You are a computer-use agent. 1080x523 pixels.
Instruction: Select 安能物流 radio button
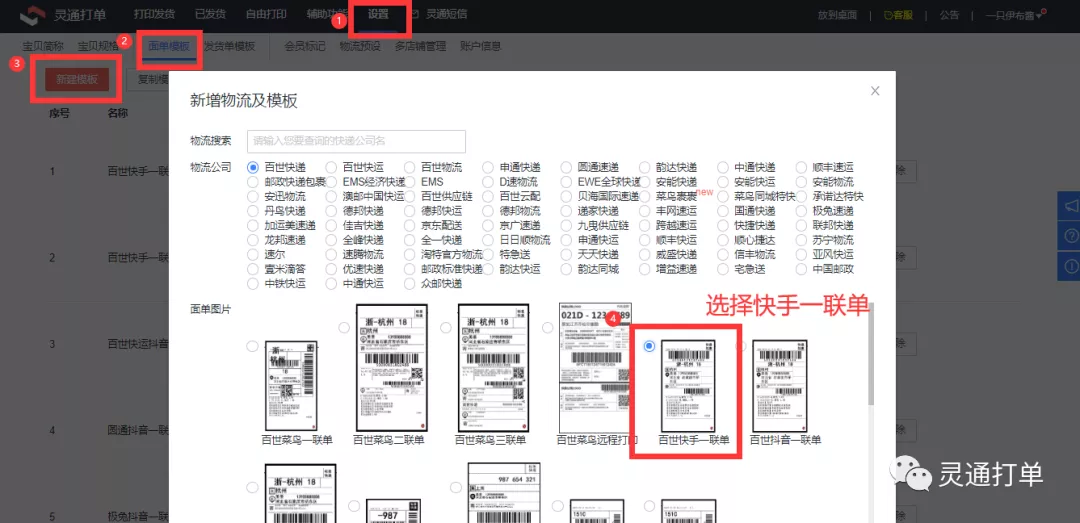coord(802,182)
